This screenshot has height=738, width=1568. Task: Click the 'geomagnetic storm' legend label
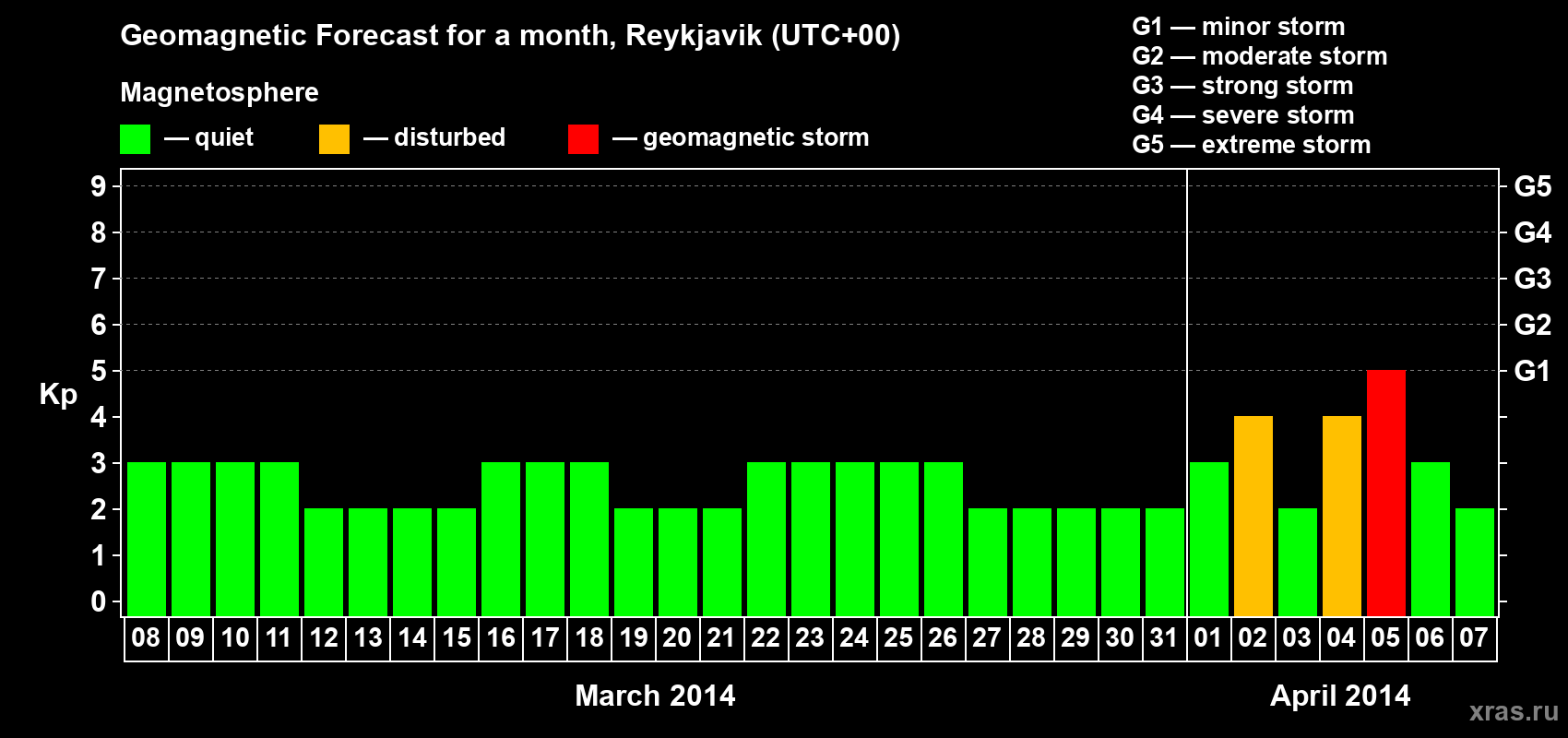[x=756, y=137]
